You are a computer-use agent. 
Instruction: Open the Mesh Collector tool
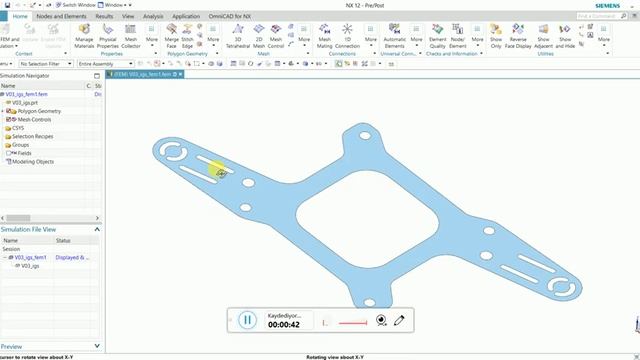pyautogui.click(x=131, y=36)
